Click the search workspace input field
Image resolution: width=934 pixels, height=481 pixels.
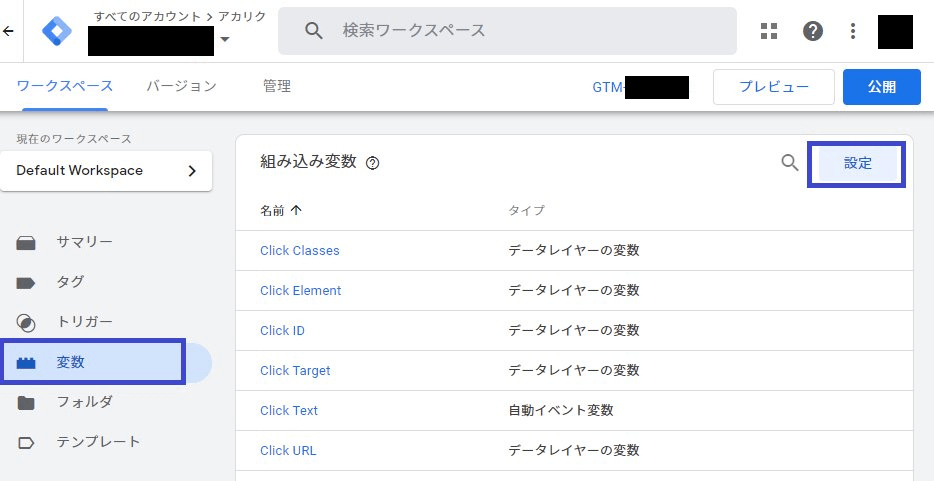coord(507,31)
